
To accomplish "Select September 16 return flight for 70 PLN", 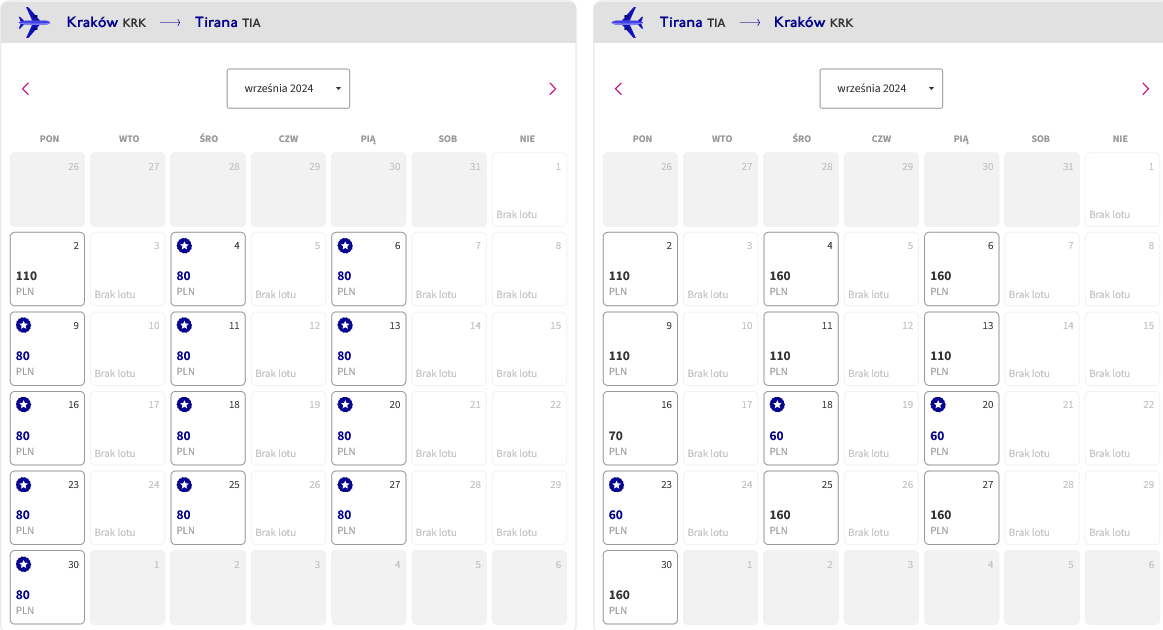I will [640, 428].
